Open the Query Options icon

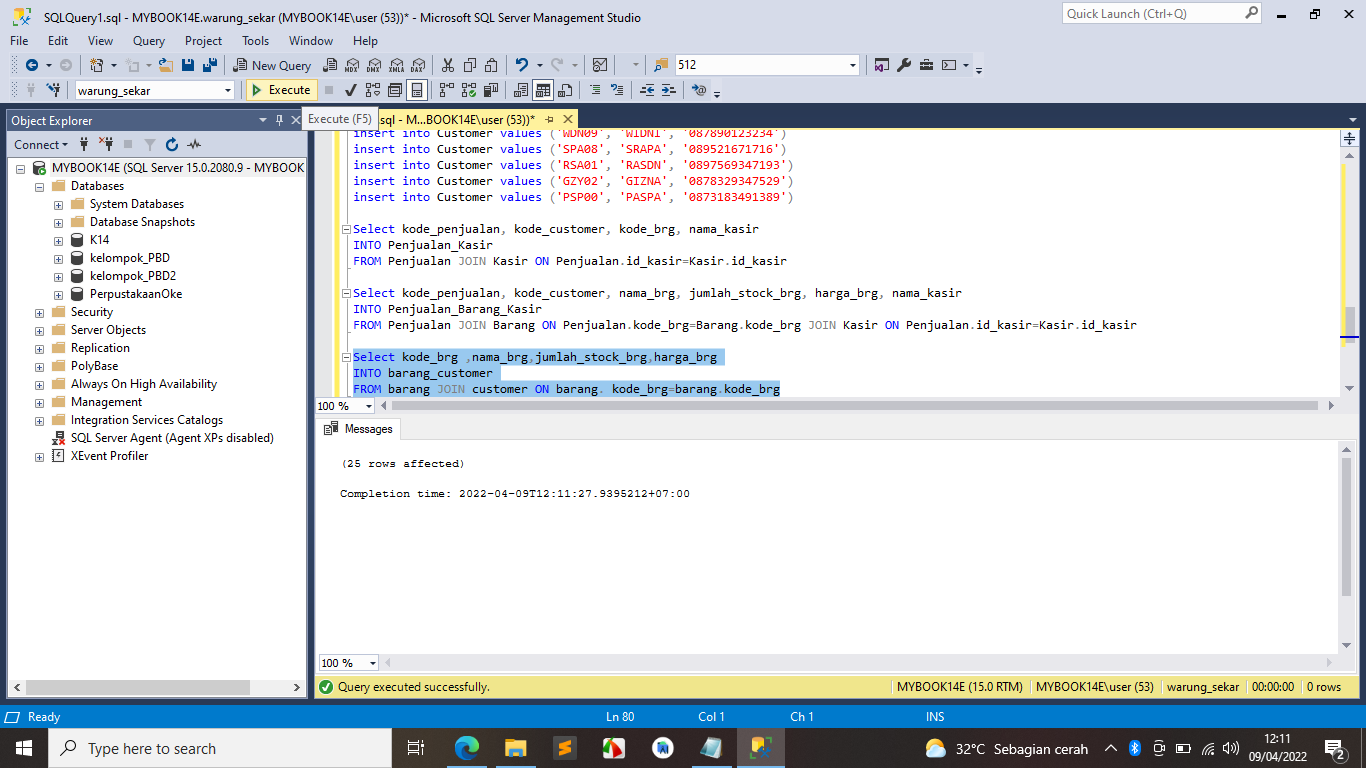coord(395,90)
